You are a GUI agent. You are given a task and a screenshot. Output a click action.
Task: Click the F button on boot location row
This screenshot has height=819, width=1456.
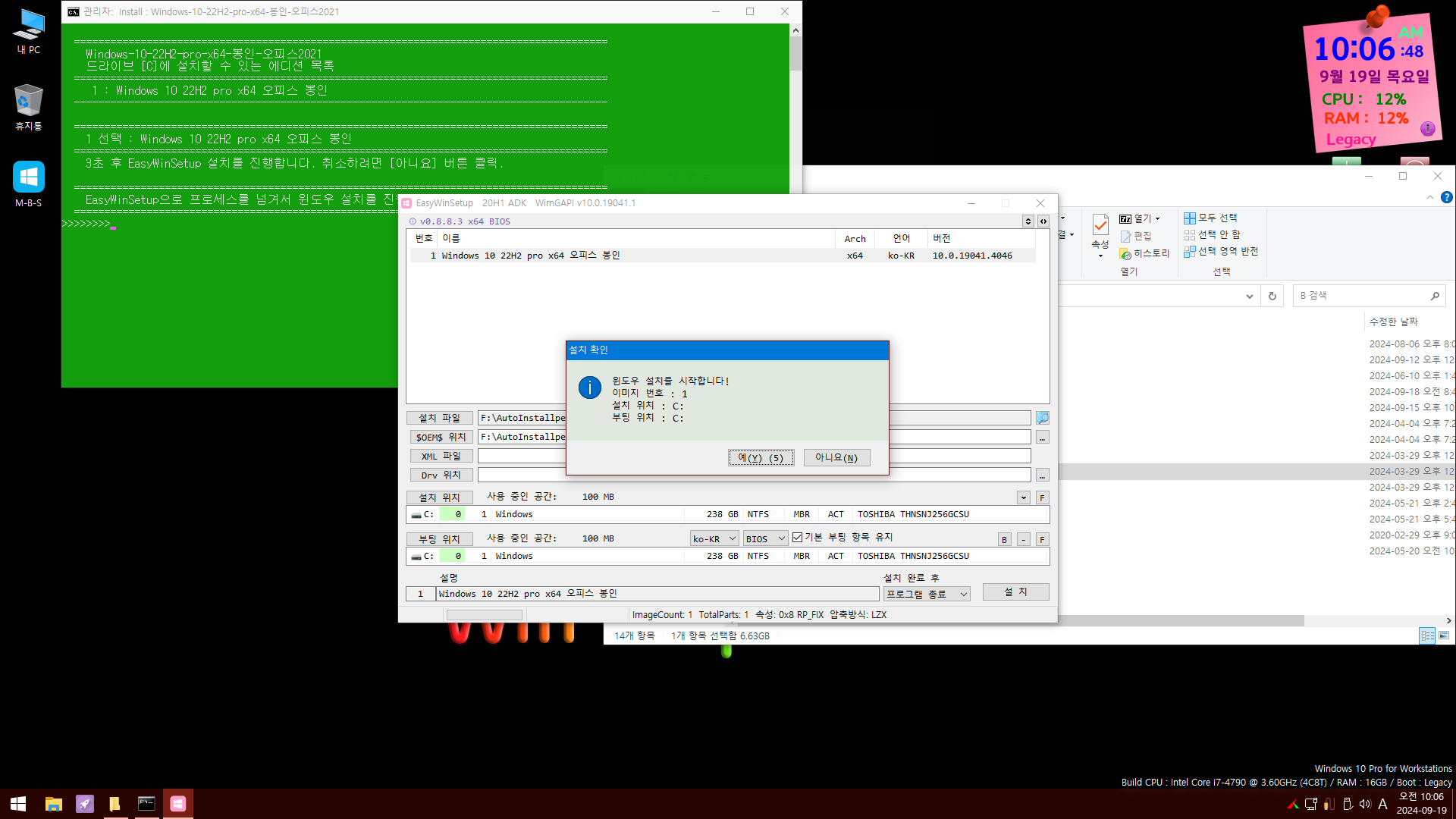1043,539
